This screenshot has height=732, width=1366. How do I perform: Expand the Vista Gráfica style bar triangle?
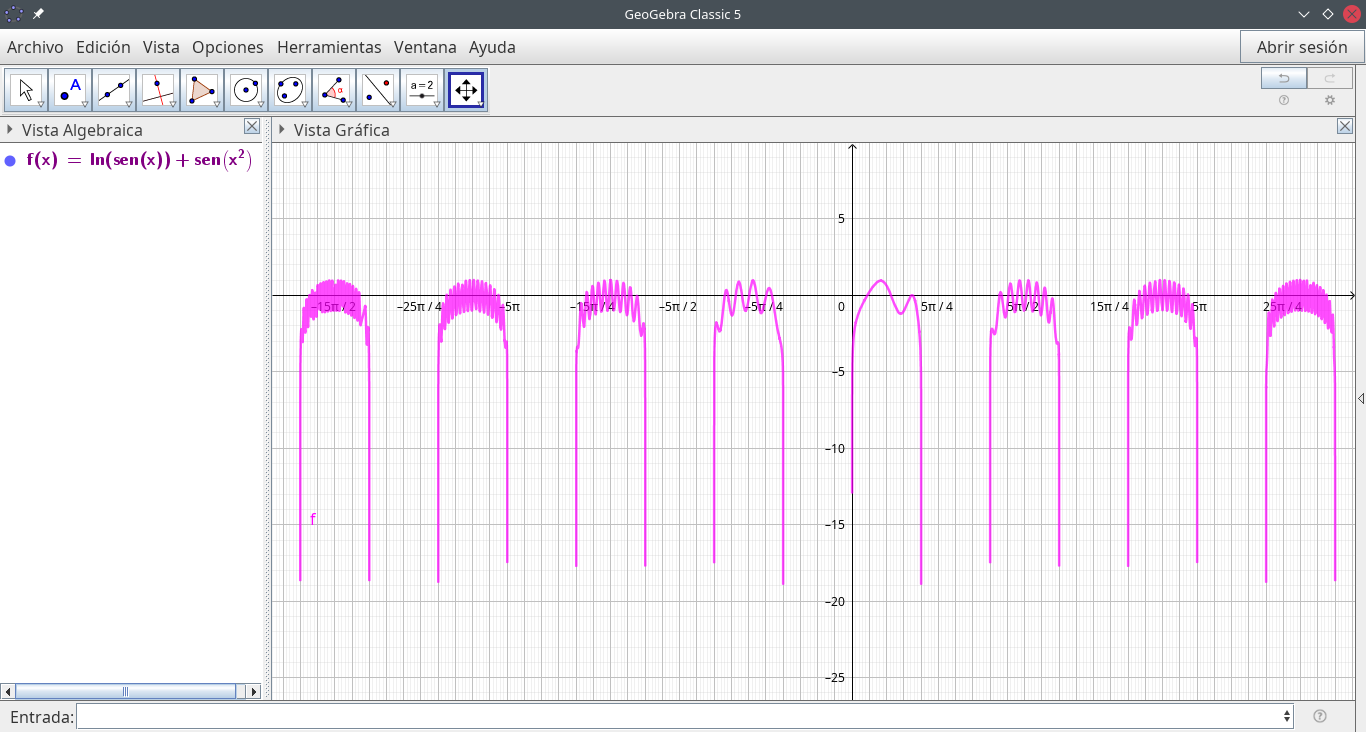tap(282, 129)
